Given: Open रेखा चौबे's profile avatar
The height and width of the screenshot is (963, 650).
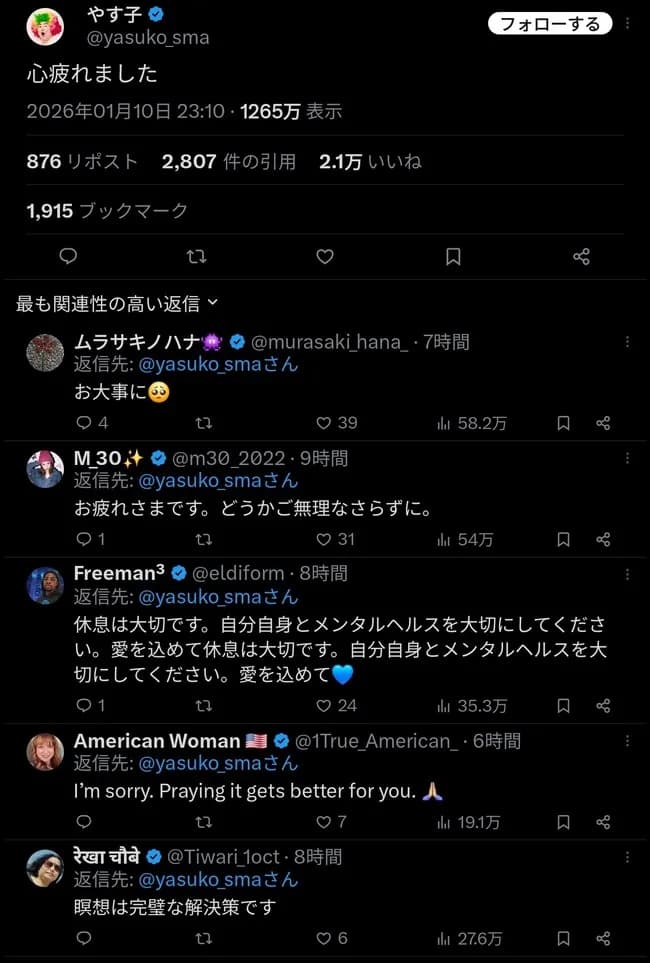Looking at the screenshot, I should pos(44,869).
